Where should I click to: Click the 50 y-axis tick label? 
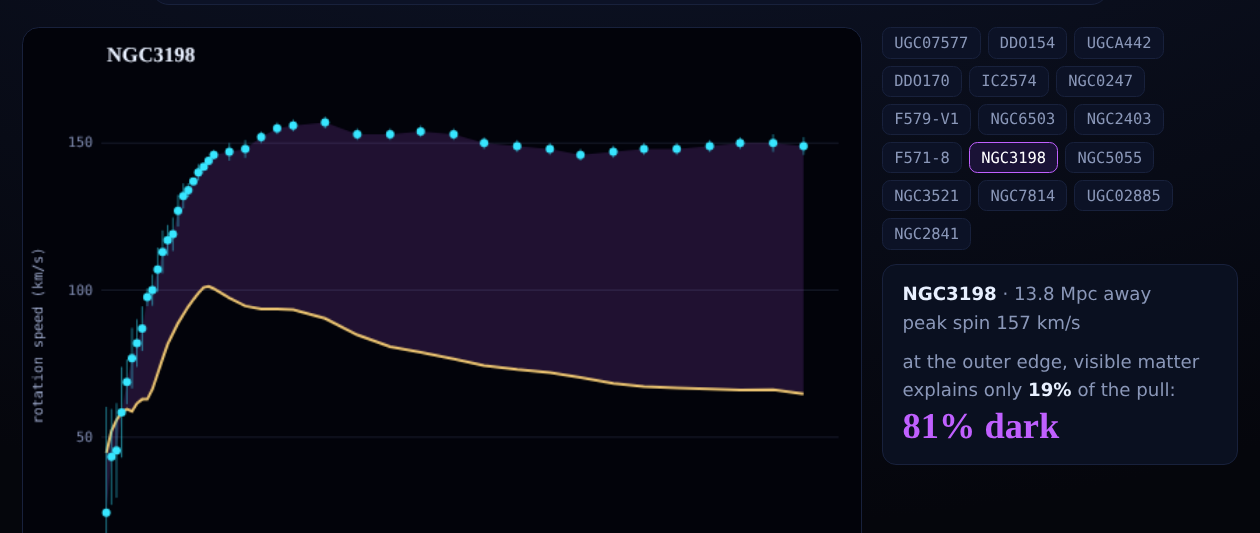click(x=84, y=437)
